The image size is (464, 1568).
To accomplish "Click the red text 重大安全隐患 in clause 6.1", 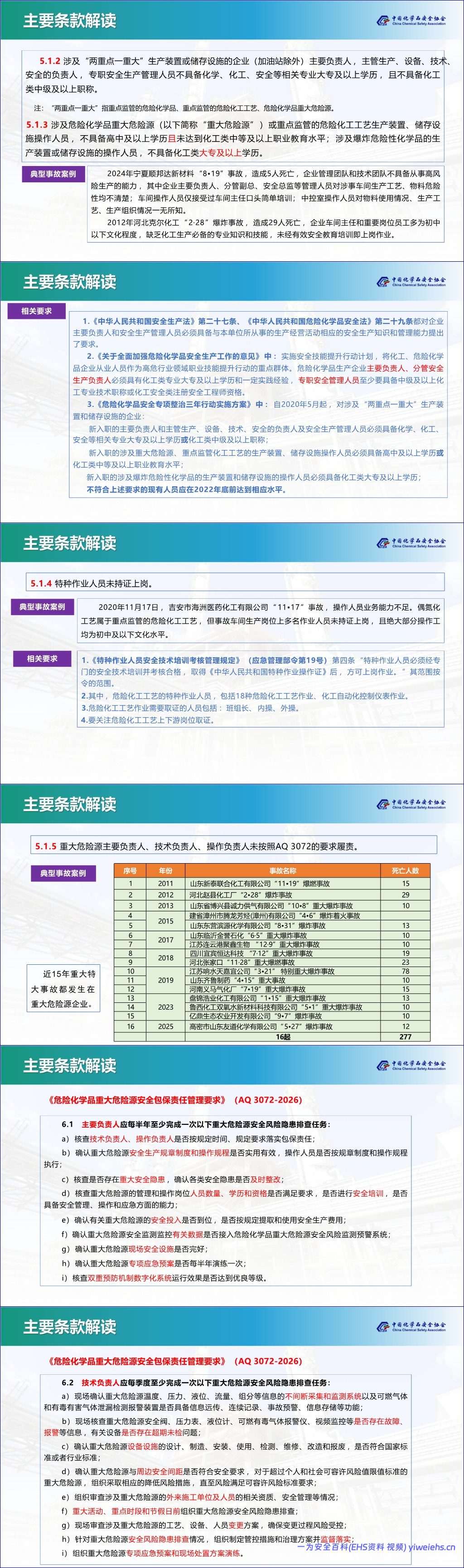I will click(x=142, y=1179).
